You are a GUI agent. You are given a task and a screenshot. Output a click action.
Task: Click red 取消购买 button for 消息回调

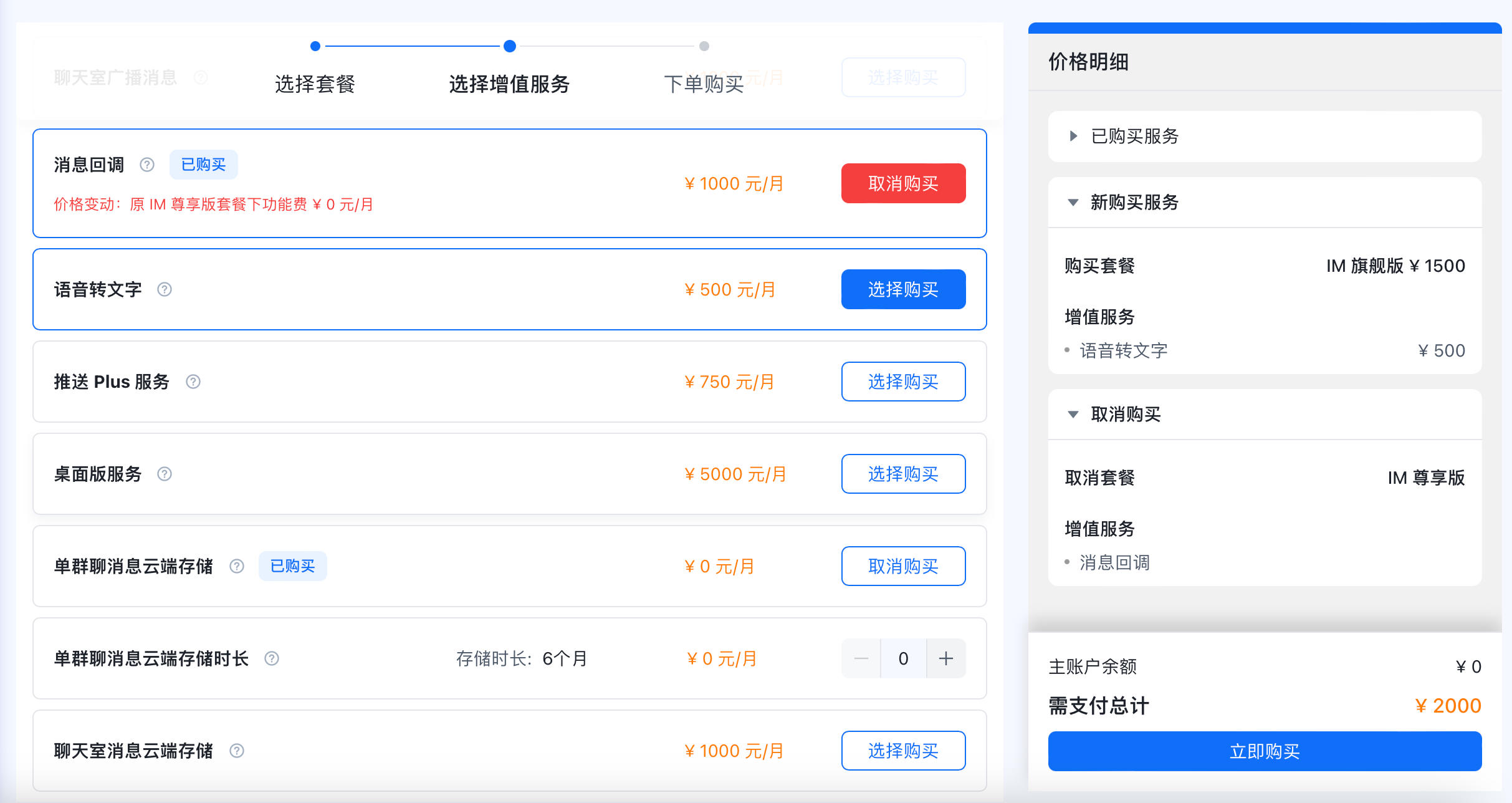[903, 183]
